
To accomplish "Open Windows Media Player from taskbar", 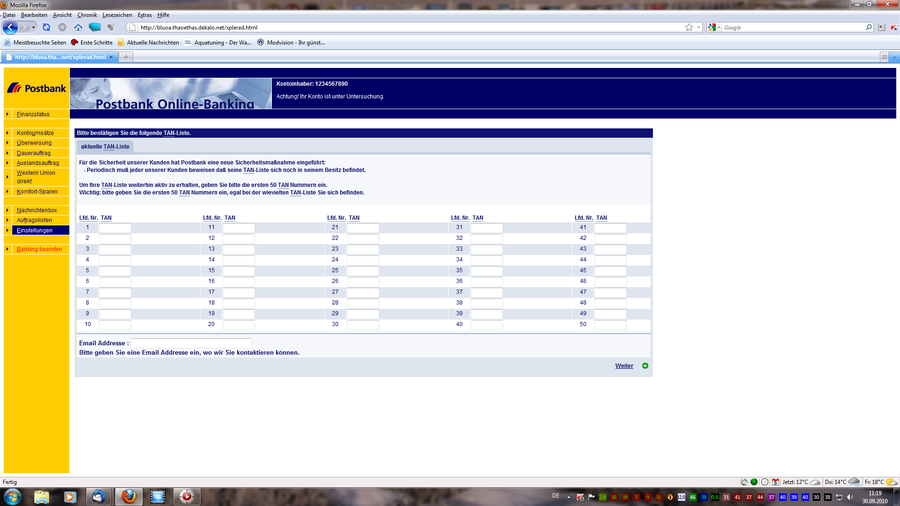I will click(69, 496).
